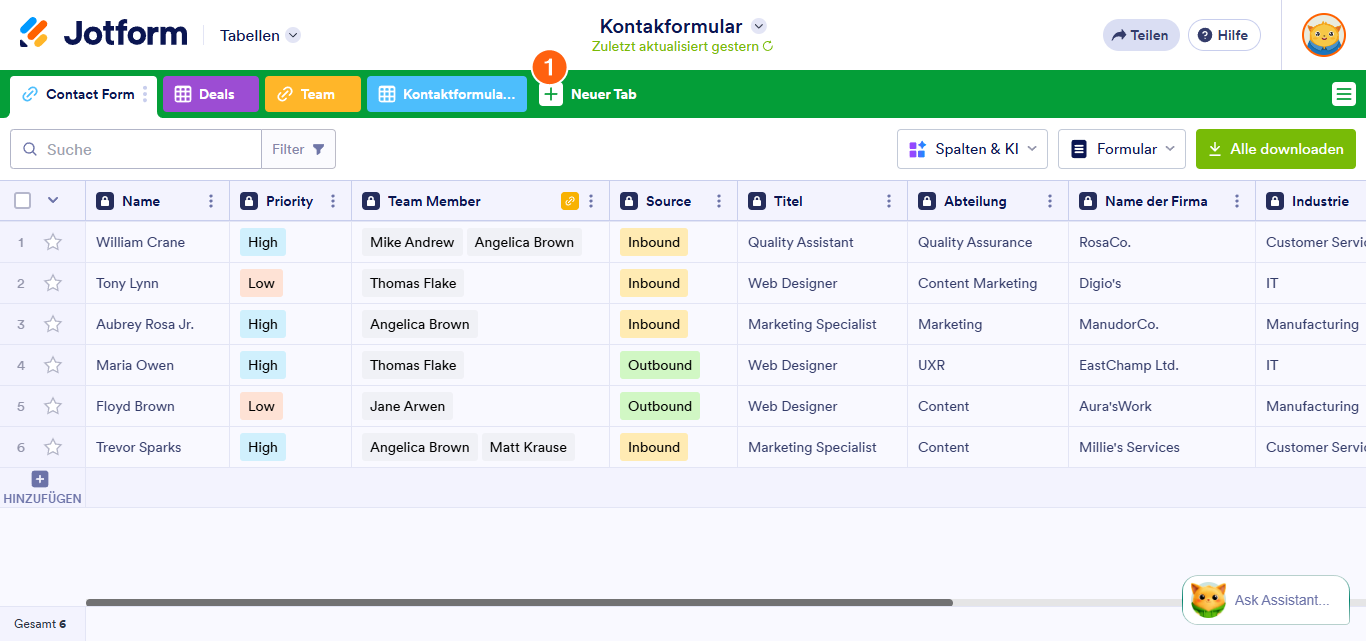
Task: Click the Filter button
Action: tap(298, 149)
